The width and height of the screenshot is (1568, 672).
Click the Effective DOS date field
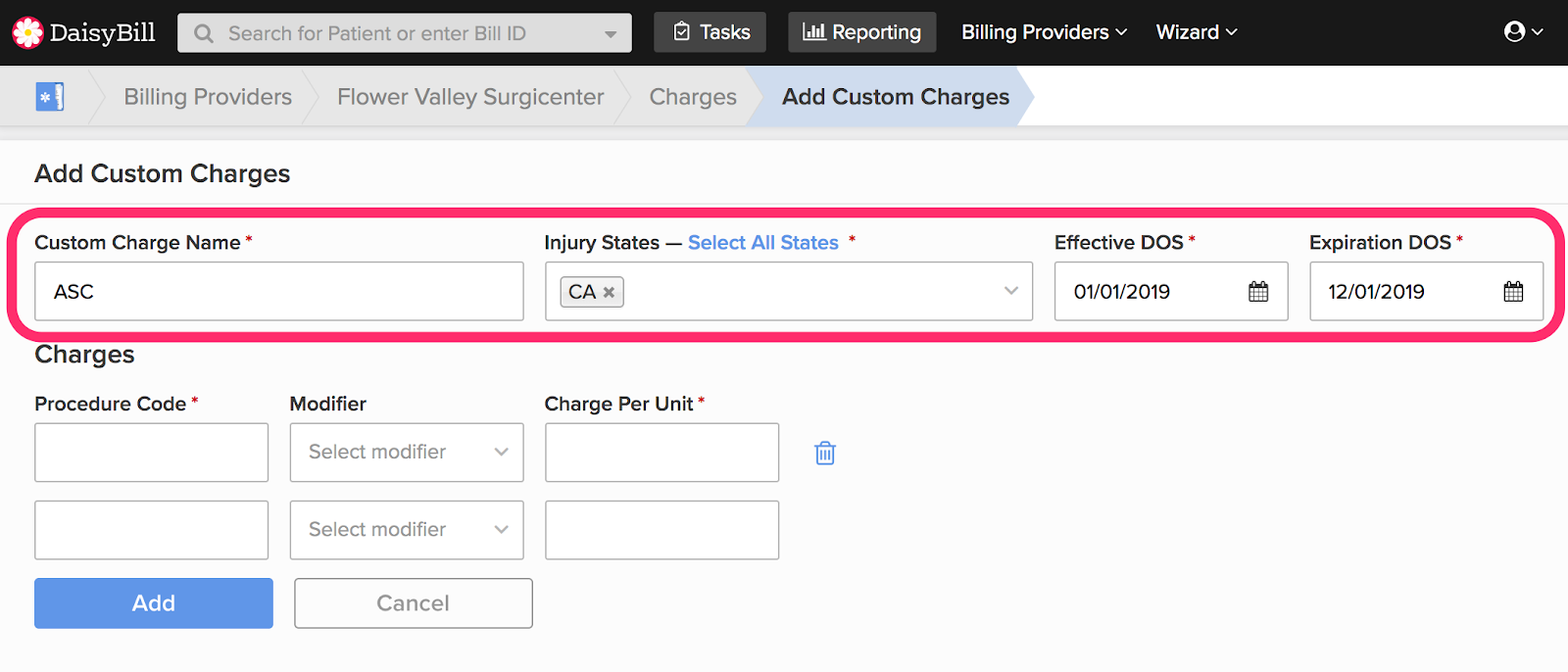point(1171,291)
